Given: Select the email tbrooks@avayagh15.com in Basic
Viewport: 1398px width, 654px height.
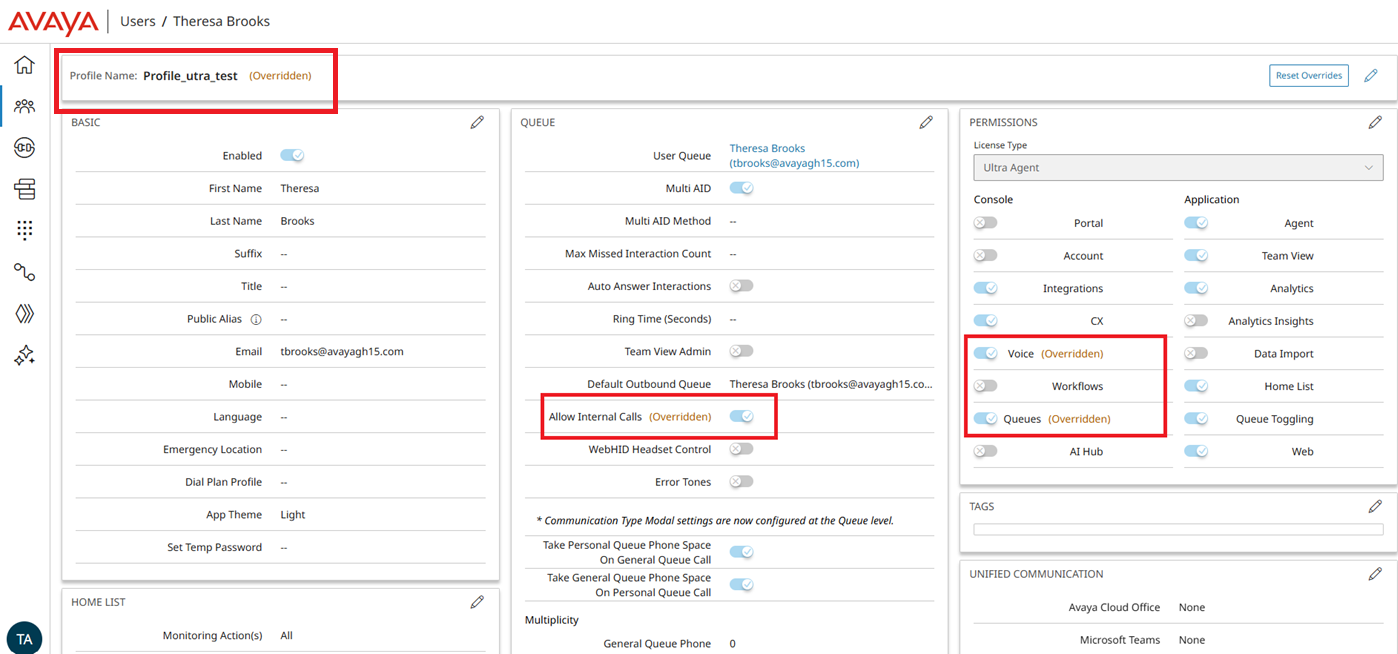Looking at the screenshot, I should pos(342,351).
